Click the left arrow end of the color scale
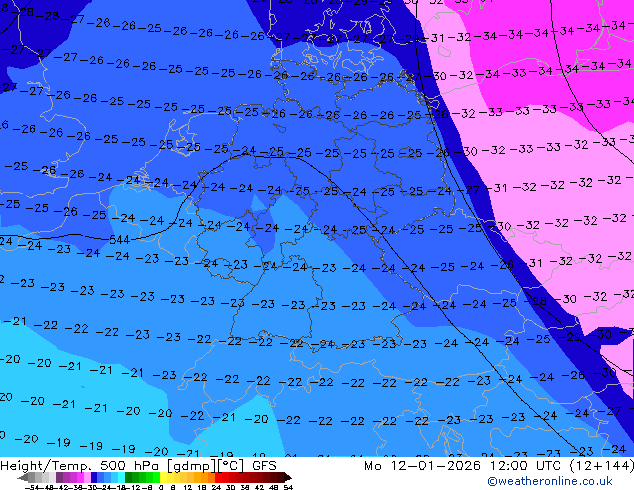634x490 pixels. pos(23,478)
